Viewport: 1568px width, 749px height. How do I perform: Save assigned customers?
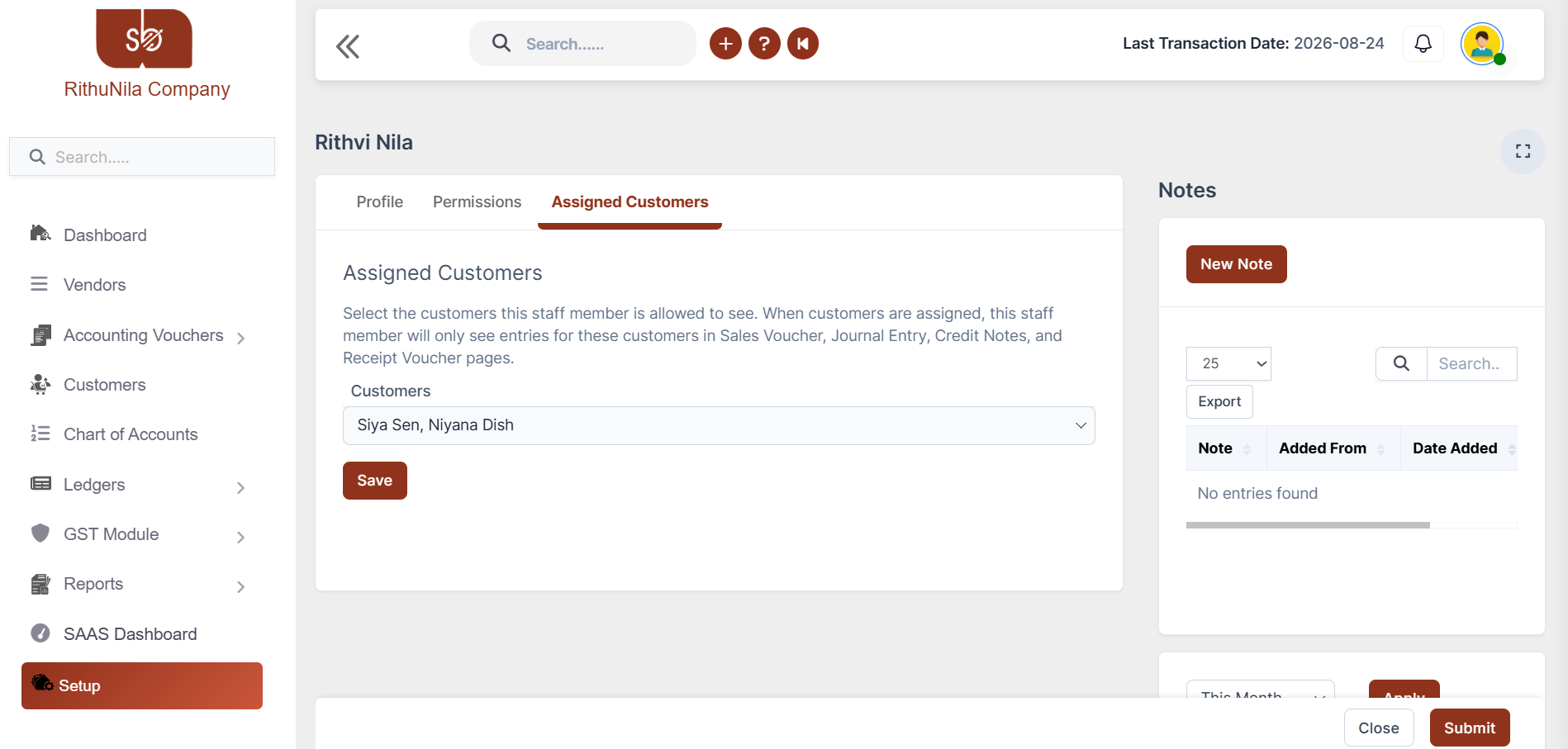[375, 481]
